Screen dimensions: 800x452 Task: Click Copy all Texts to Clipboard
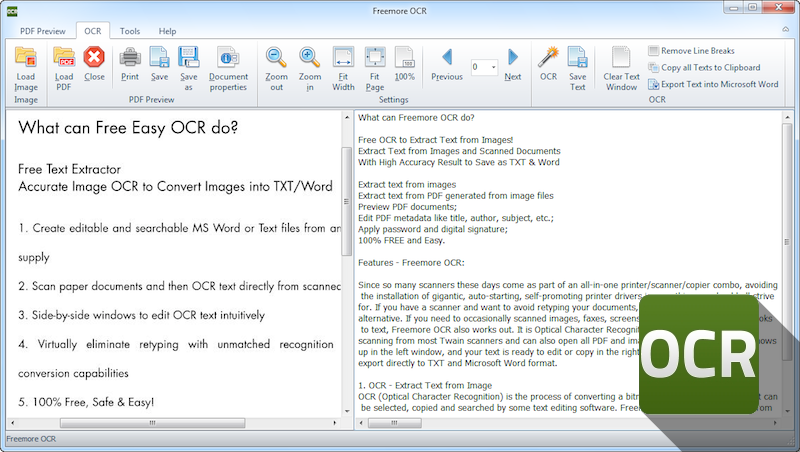pos(704,67)
